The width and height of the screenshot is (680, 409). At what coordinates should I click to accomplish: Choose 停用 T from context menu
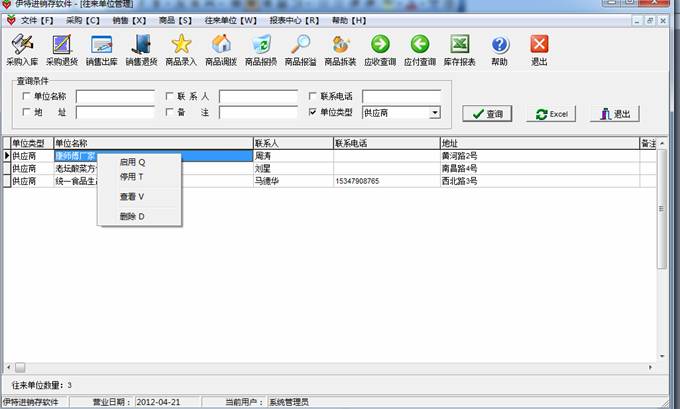click(132, 176)
